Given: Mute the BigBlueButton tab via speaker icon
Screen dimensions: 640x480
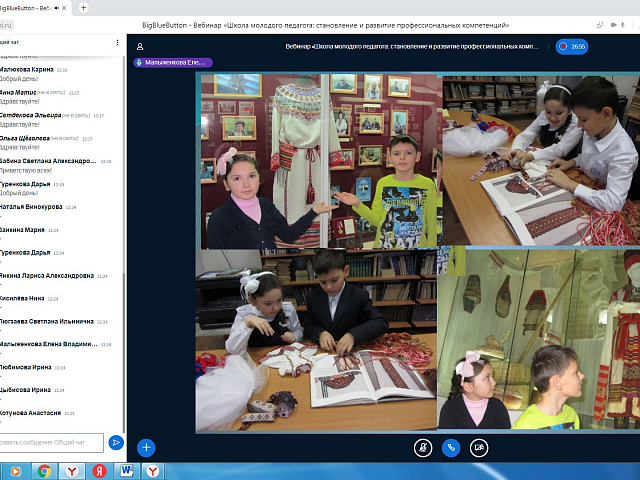Looking at the screenshot, I should coord(57,8).
